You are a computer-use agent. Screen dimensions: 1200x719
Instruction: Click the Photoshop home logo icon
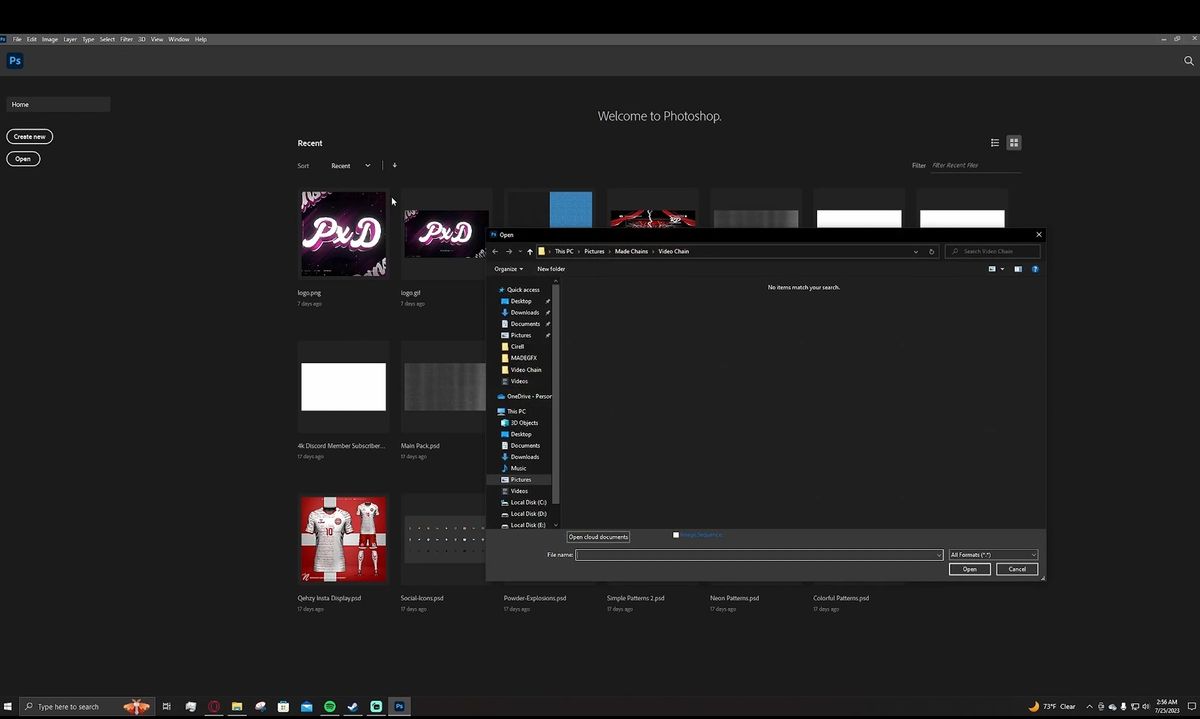click(x=15, y=61)
